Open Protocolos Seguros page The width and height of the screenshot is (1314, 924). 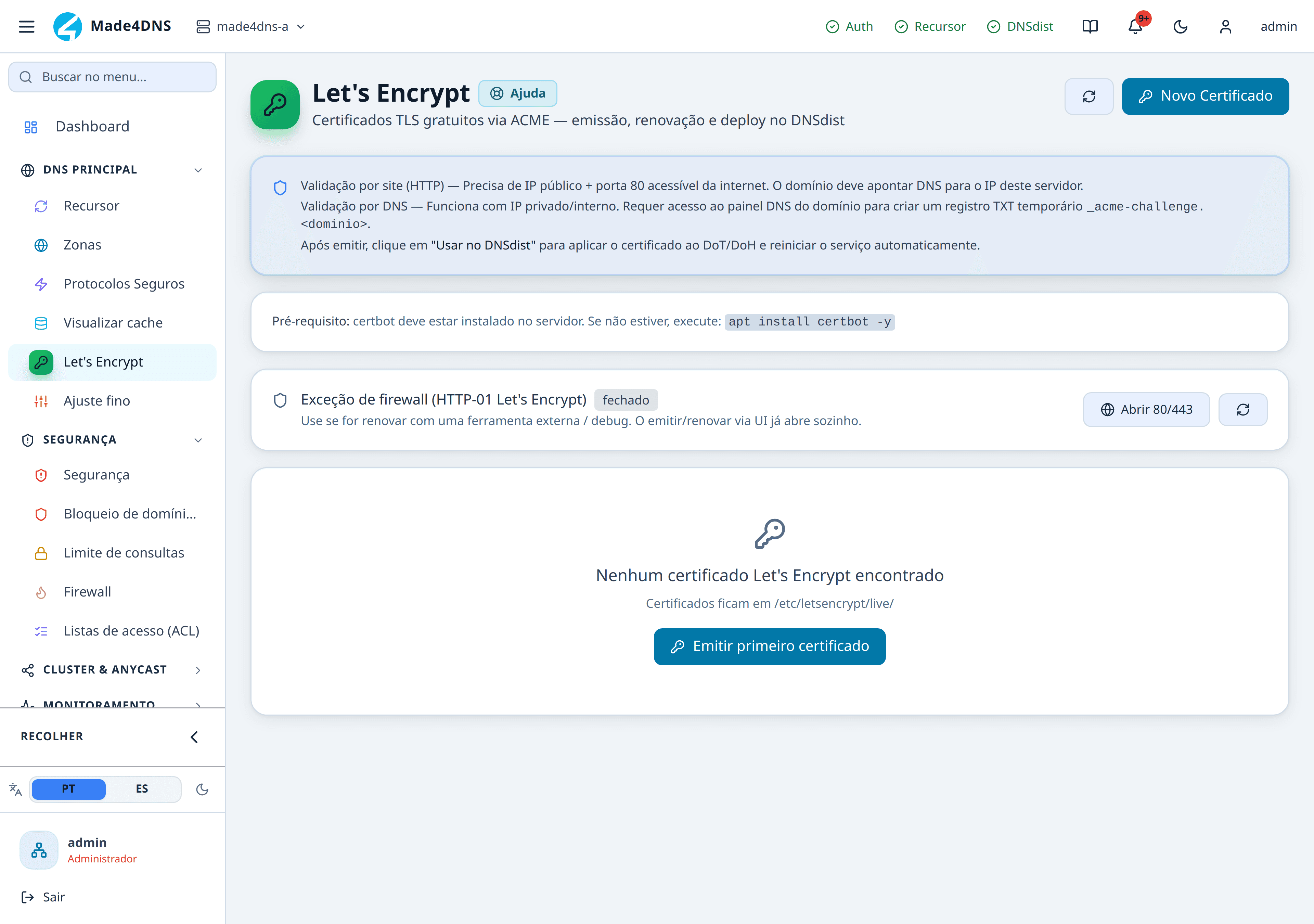click(x=112, y=284)
